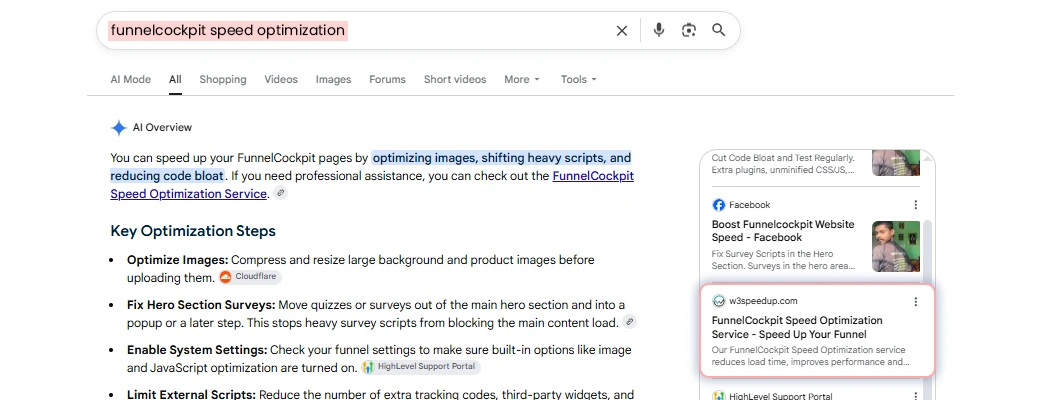
Task: Click thumbnail beside Cut Code Bloat text
Action: [896, 163]
